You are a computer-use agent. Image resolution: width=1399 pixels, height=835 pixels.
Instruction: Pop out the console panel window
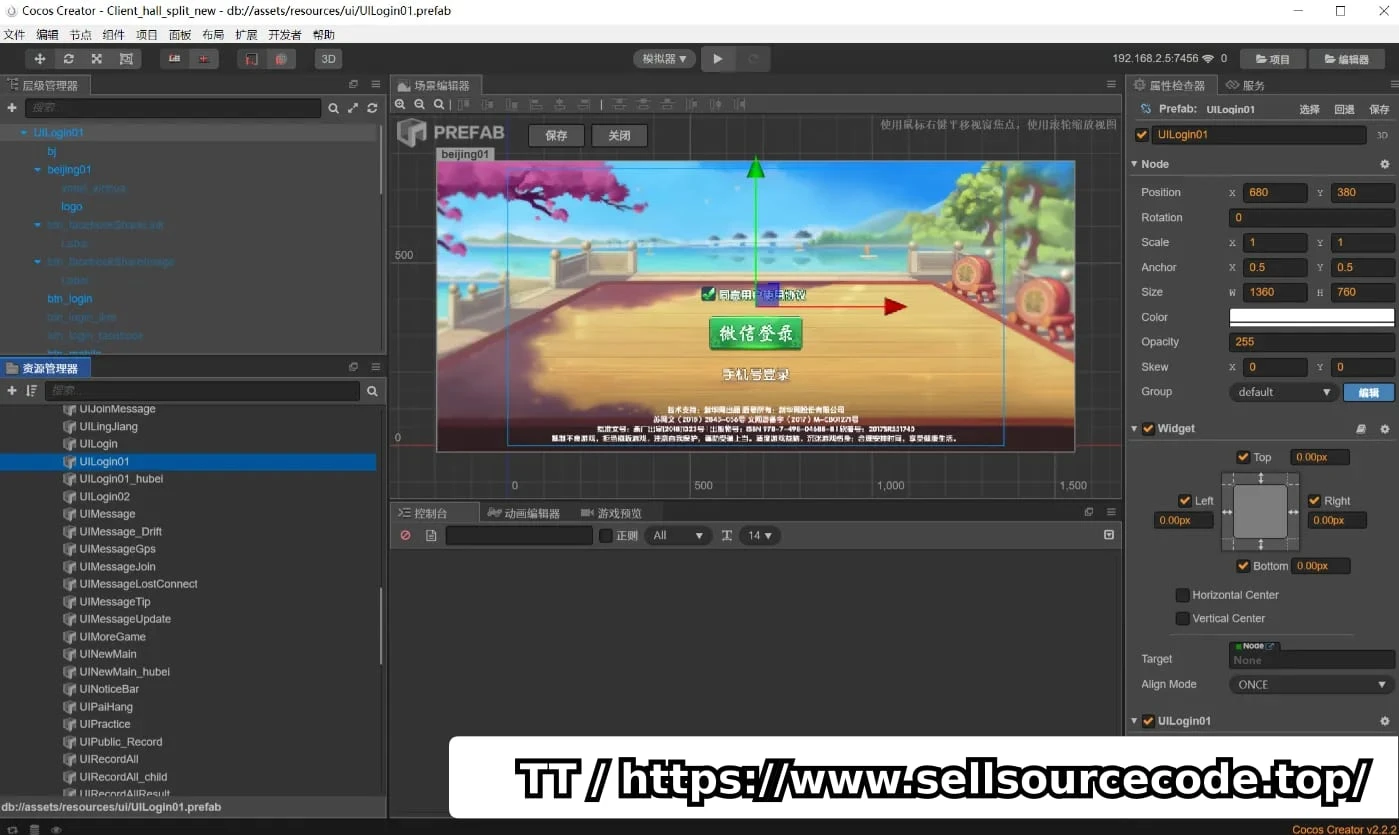1089,512
